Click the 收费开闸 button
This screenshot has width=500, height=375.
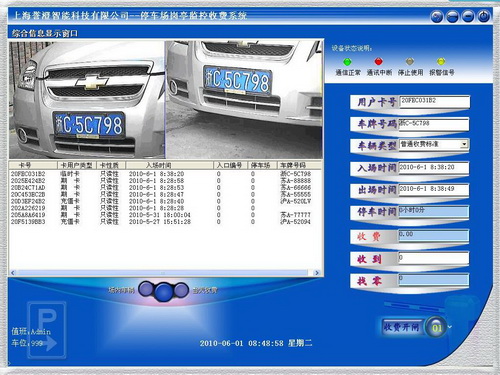[x=402, y=327]
